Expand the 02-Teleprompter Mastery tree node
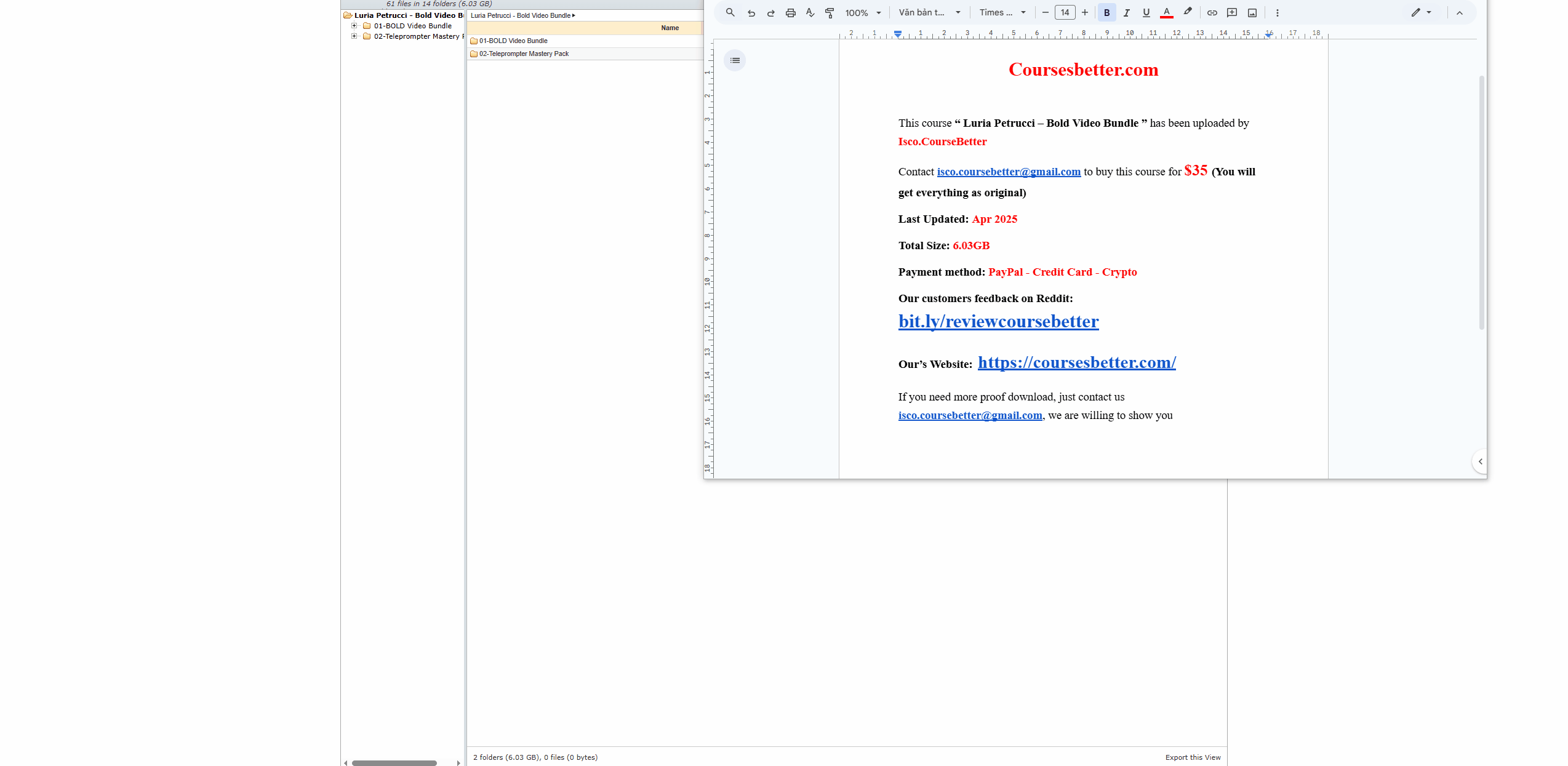 354,36
